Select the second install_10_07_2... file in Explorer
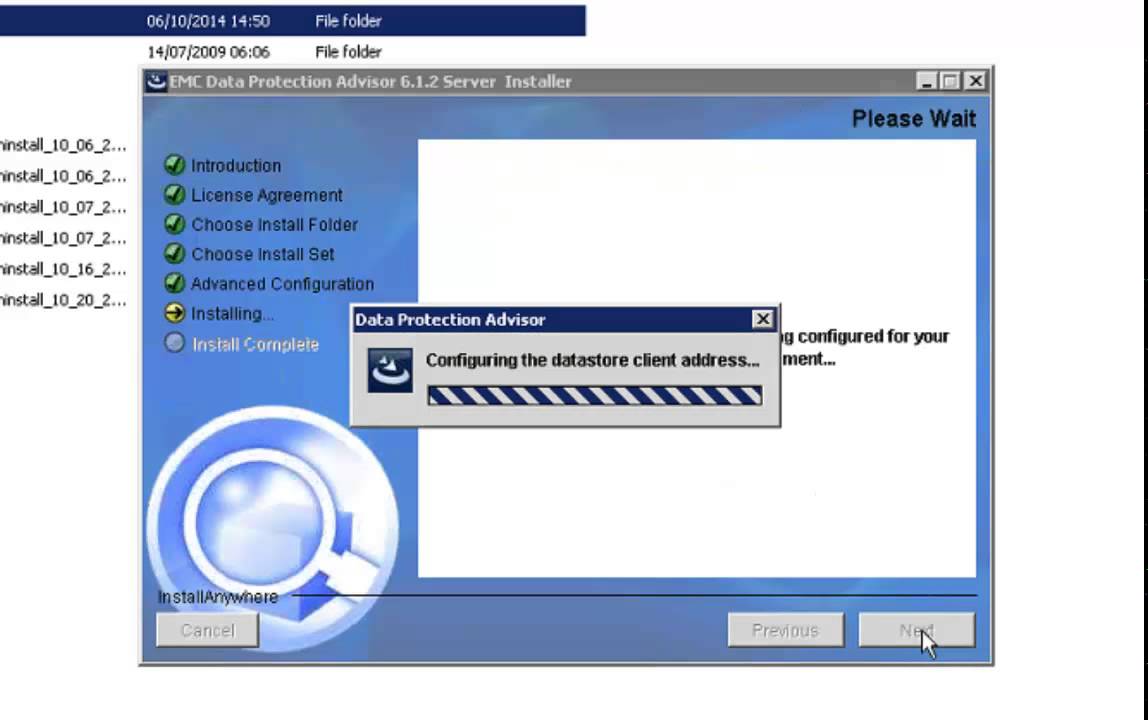The image size is (1148, 720). [x=63, y=238]
